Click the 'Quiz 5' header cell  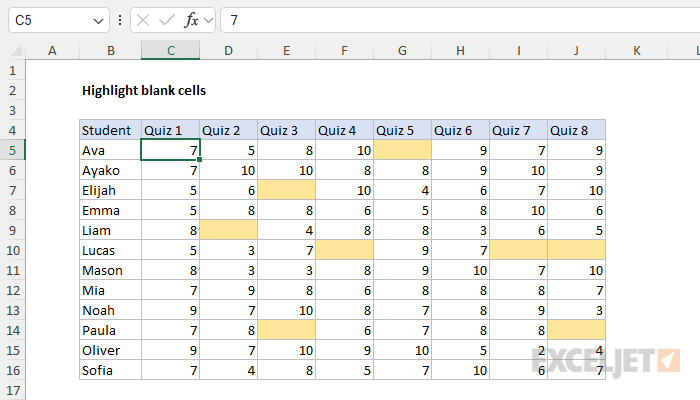(403, 130)
